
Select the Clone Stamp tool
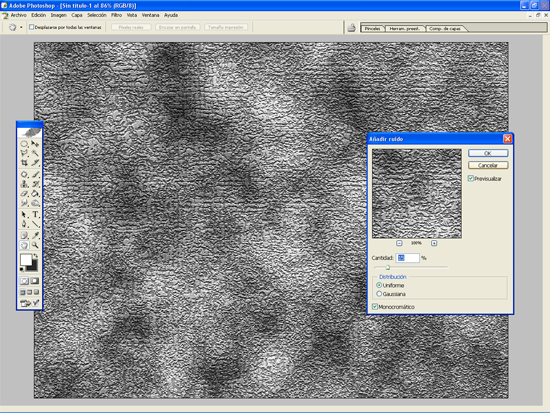[24, 184]
